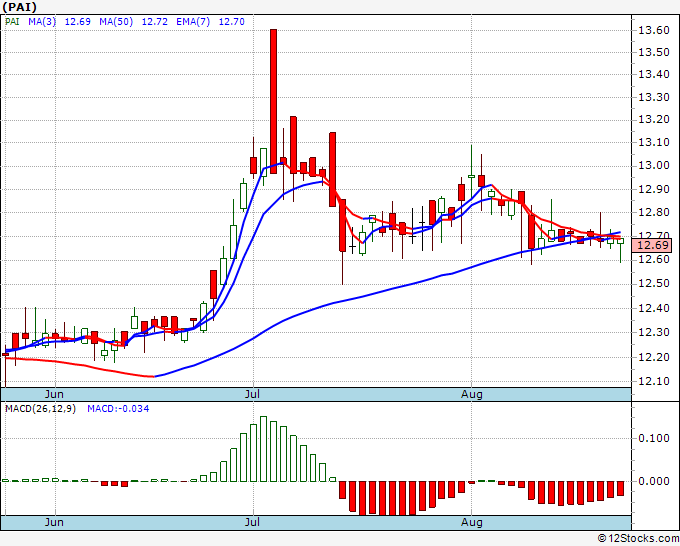Click the 13.20 price axis label
Viewport: 680px width, 546px height.
coord(654,119)
